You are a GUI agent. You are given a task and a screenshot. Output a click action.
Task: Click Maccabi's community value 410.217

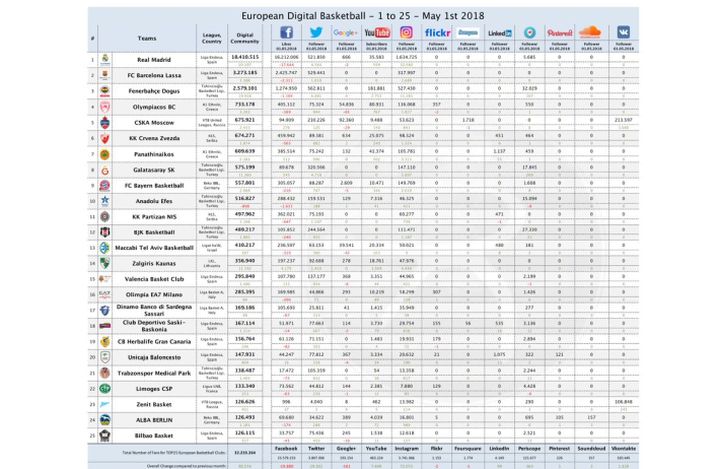coord(245,245)
